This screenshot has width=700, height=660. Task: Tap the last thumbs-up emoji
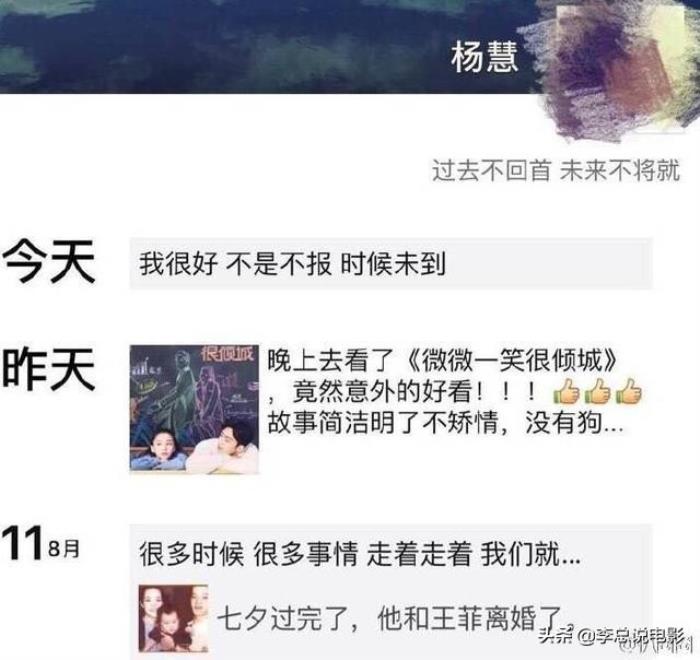[628, 392]
